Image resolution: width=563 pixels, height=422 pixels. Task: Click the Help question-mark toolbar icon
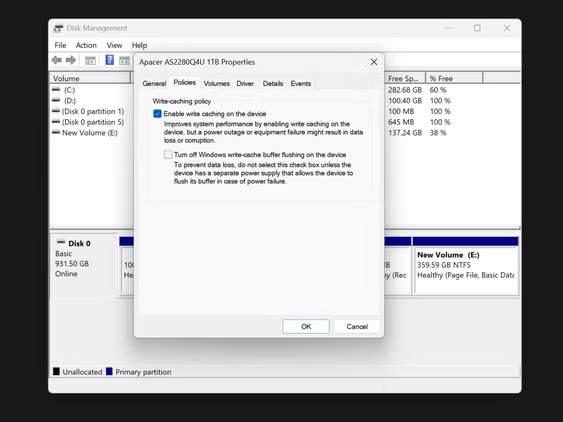pos(110,60)
